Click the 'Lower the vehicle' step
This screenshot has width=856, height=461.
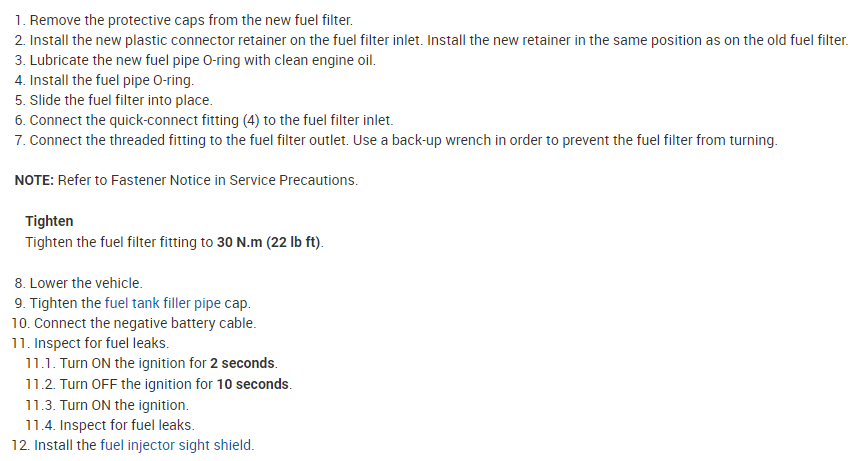(86, 283)
